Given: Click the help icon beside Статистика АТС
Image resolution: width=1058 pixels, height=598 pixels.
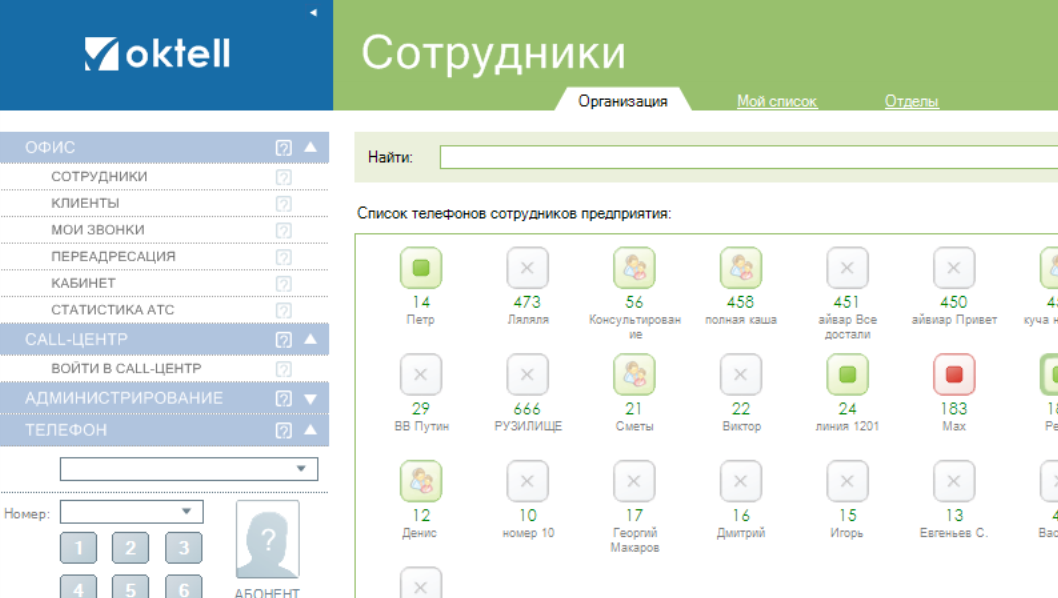Looking at the screenshot, I should click(x=283, y=311).
